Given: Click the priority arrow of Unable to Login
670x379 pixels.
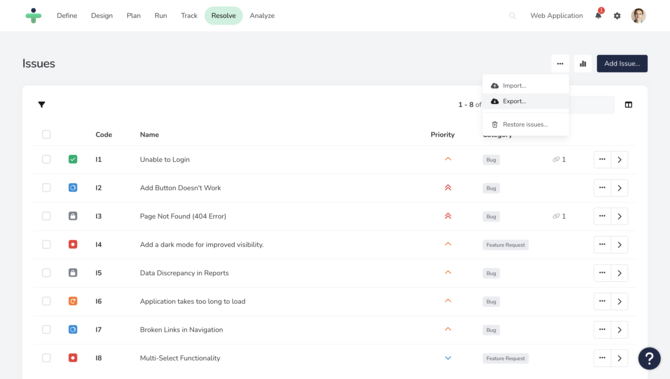Looking at the screenshot, I should pos(448,159).
